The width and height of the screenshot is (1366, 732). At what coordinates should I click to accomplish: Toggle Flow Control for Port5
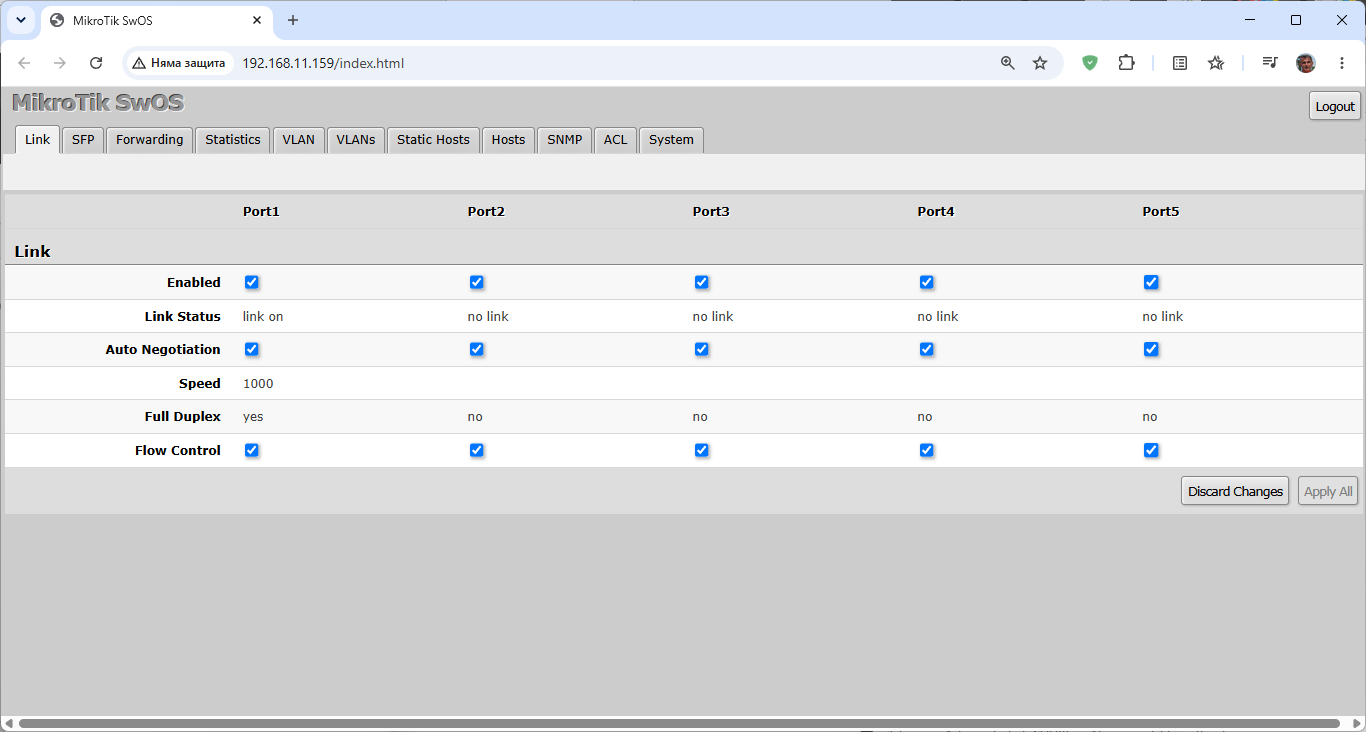pyautogui.click(x=1151, y=450)
